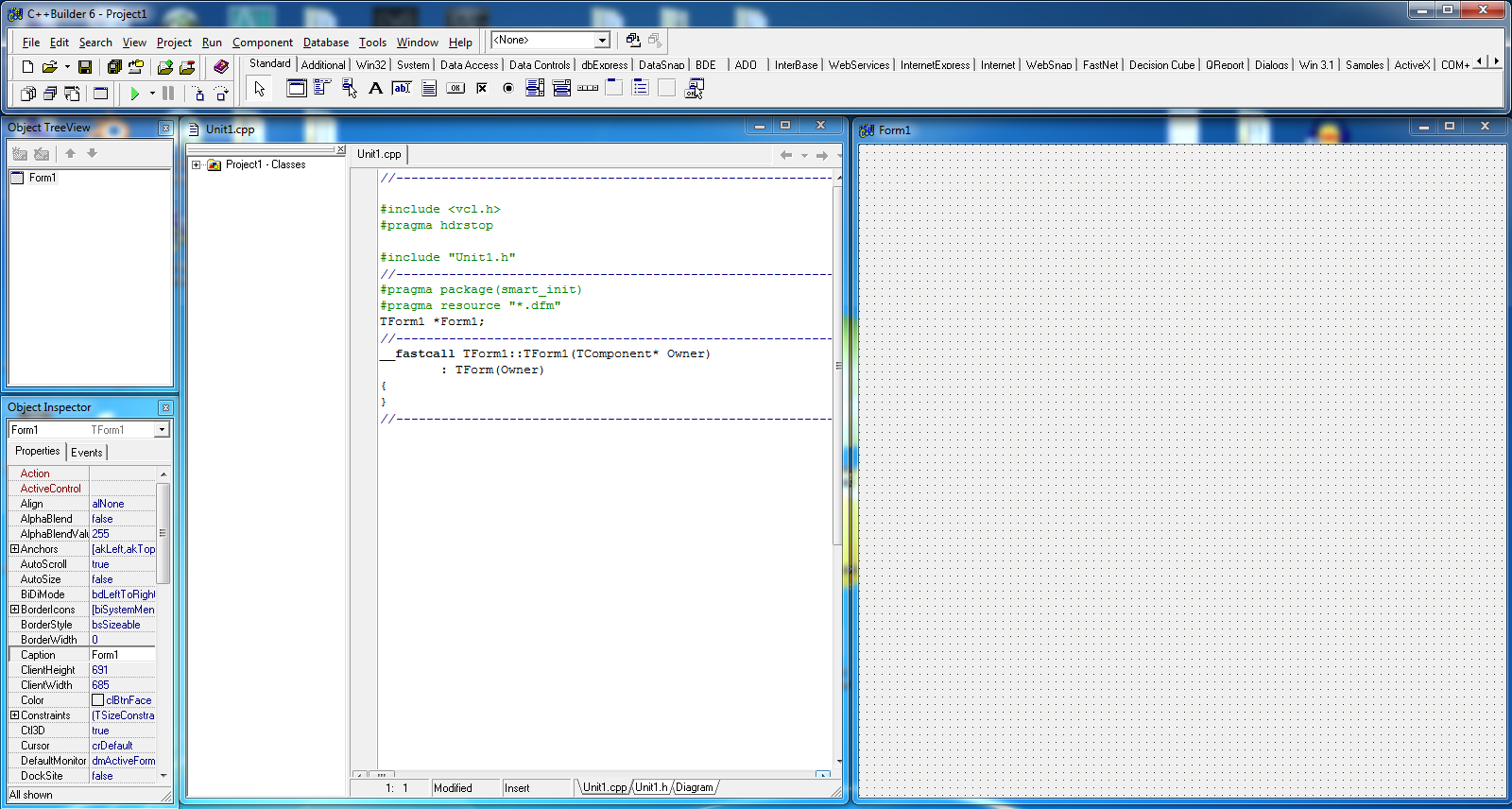Pick the ComboBox component icon

click(x=560, y=88)
